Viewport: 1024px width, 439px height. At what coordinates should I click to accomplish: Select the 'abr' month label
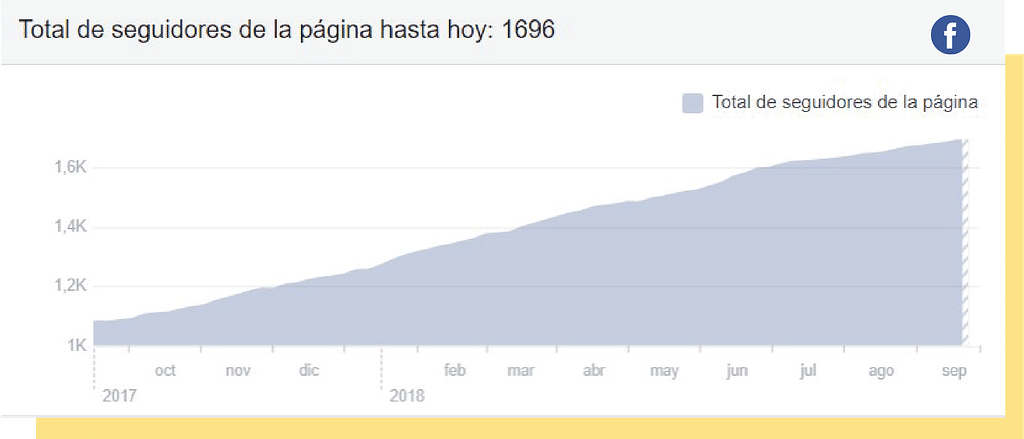(x=594, y=371)
